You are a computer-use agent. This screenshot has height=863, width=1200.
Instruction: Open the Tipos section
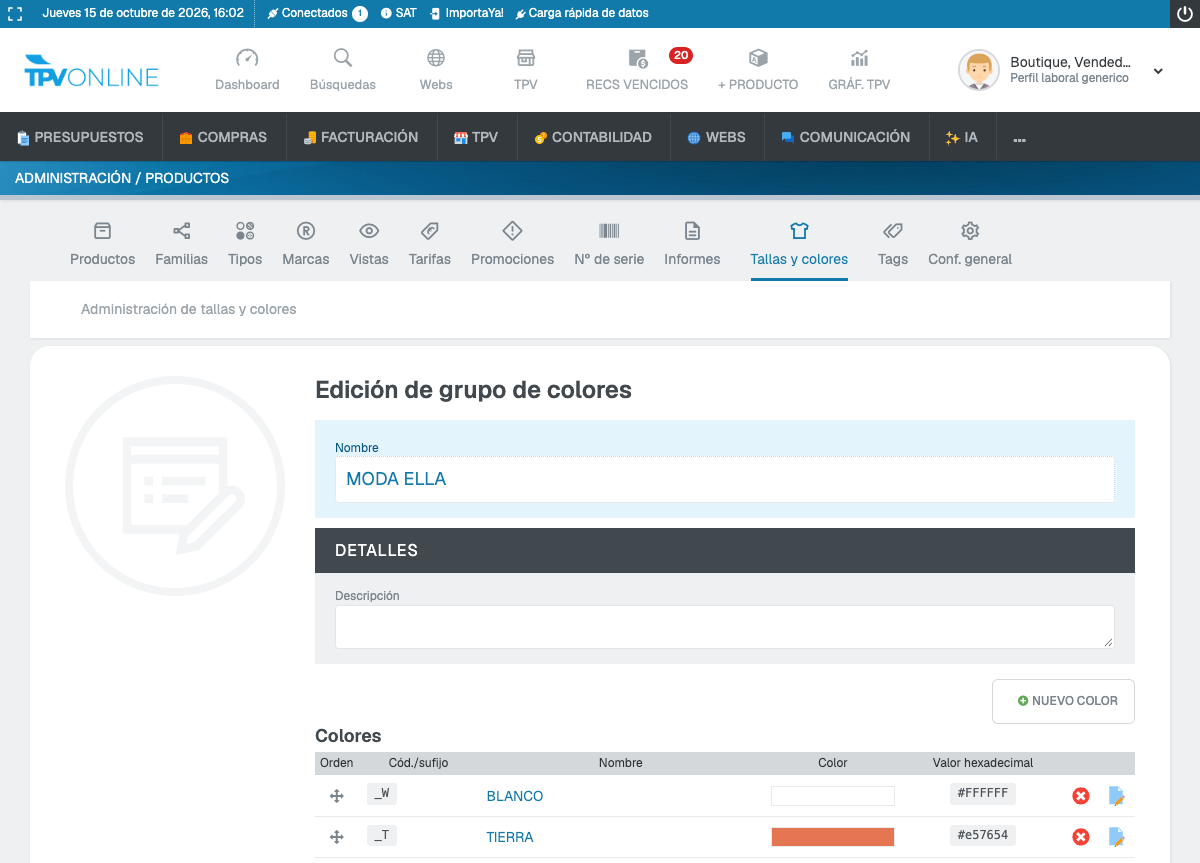click(245, 245)
